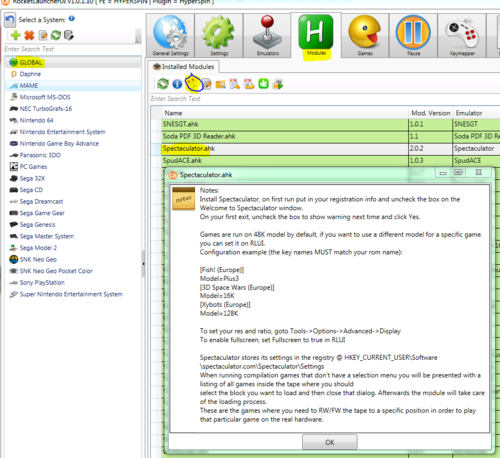Click the circled module notes icon
The width and height of the screenshot is (500, 458).
(x=193, y=84)
